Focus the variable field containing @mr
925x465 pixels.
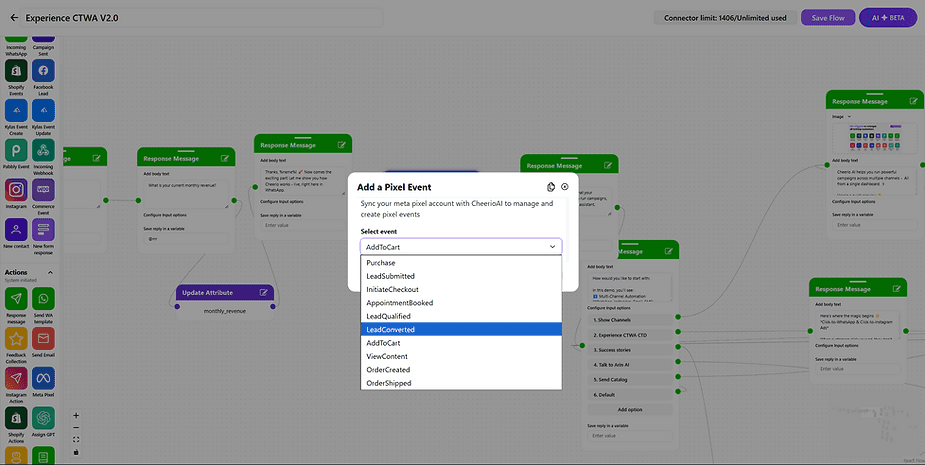186,238
